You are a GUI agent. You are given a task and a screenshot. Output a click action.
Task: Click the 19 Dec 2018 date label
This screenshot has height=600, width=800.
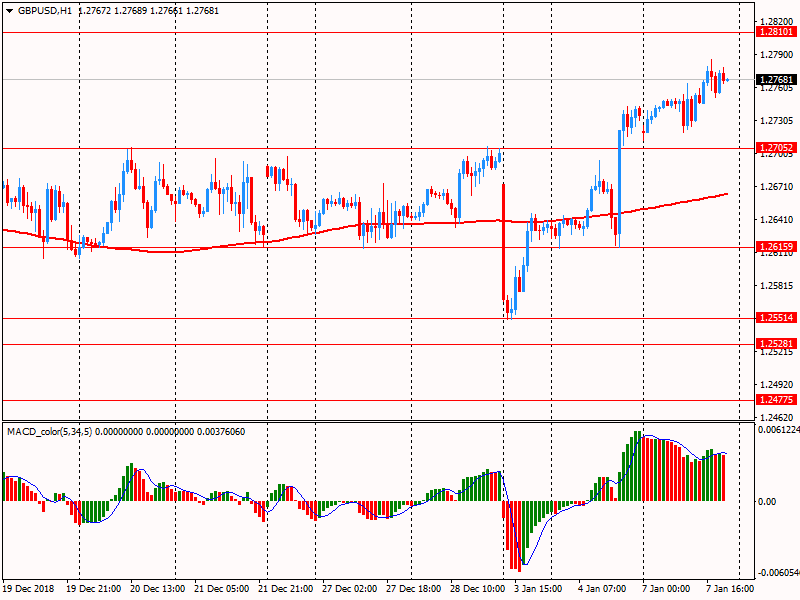pyautogui.click(x=30, y=590)
